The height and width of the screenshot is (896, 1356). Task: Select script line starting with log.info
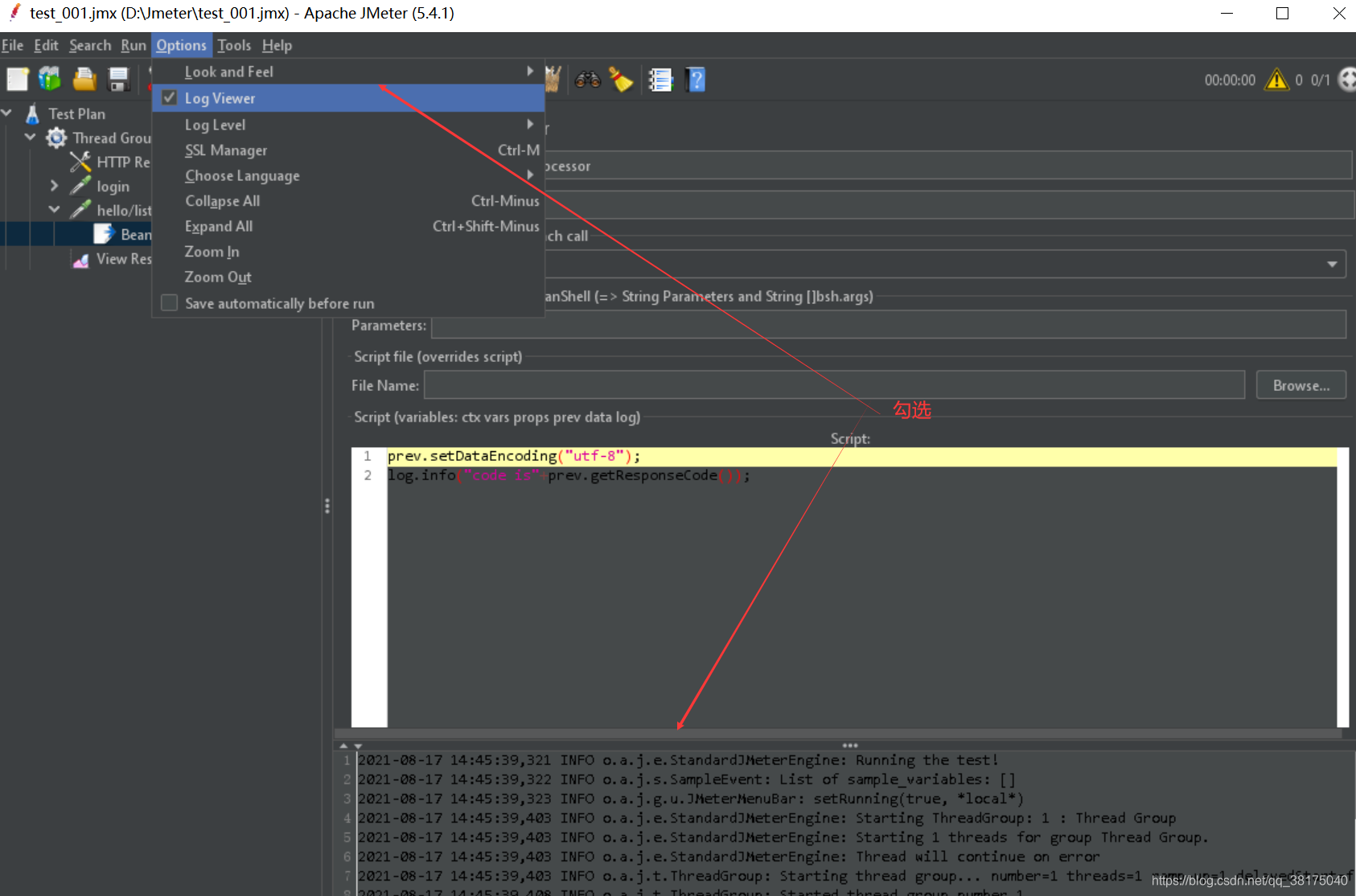[x=569, y=475]
